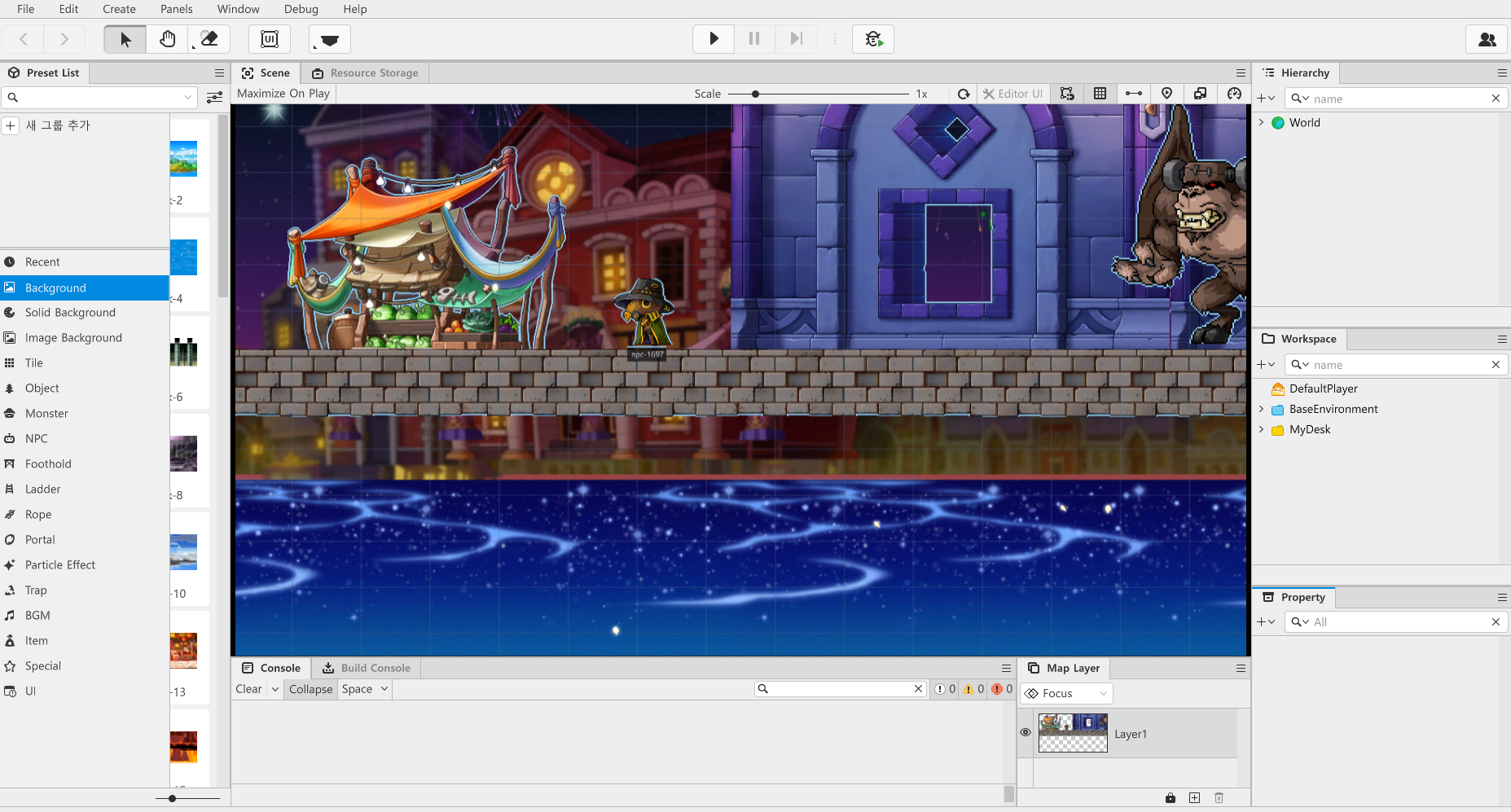1511x812 pixels.
Task: Open the Object preset category
Action: (x=85, y=388)
